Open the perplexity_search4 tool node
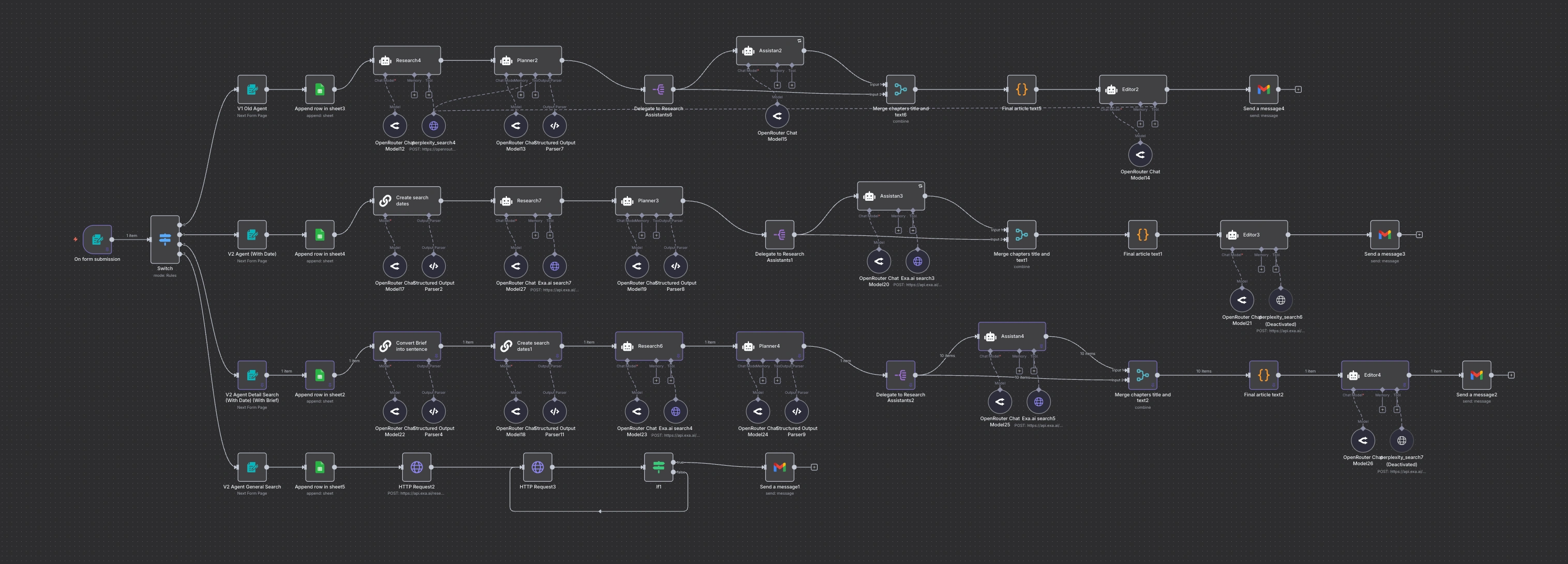Screen dimensions: 1568x564 point(433,126)
